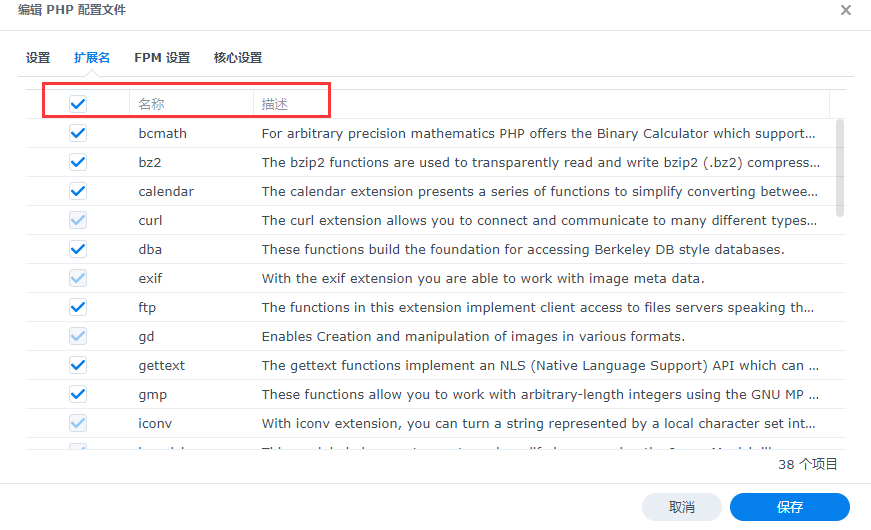This screenshot has width=871, height=530.
Task: Toggle the calendar extension checkbox
Action: click(77, 191)
